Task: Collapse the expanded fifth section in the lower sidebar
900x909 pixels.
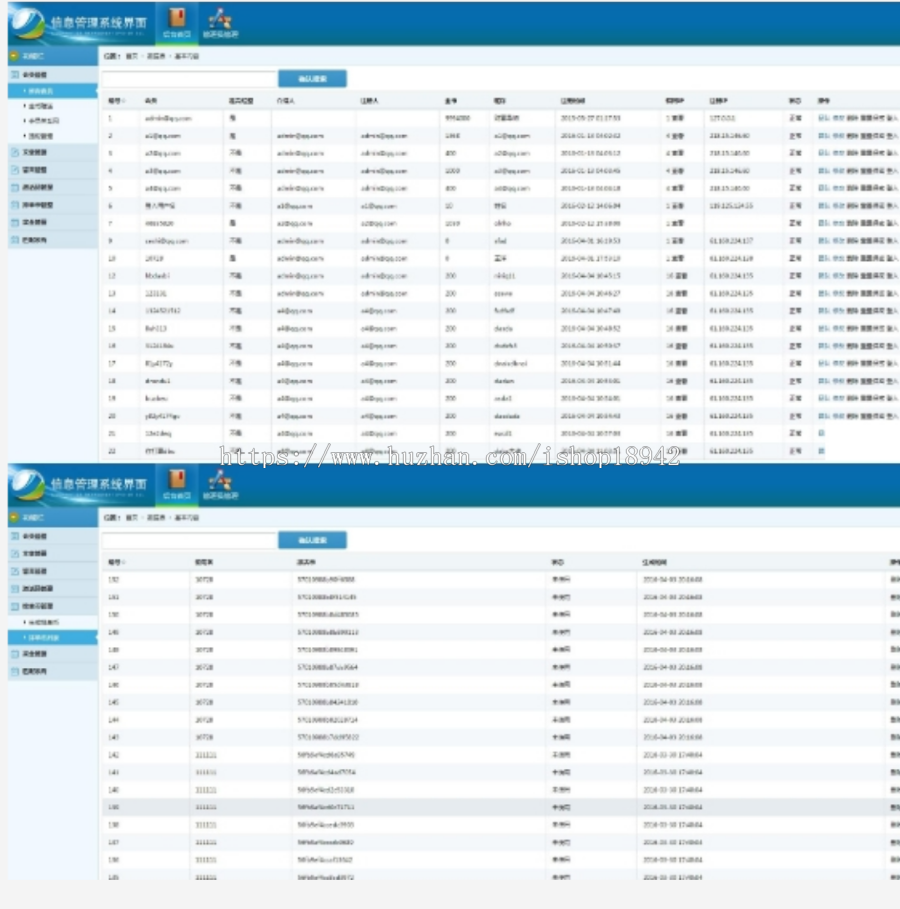Action: [x=53, y=606]
